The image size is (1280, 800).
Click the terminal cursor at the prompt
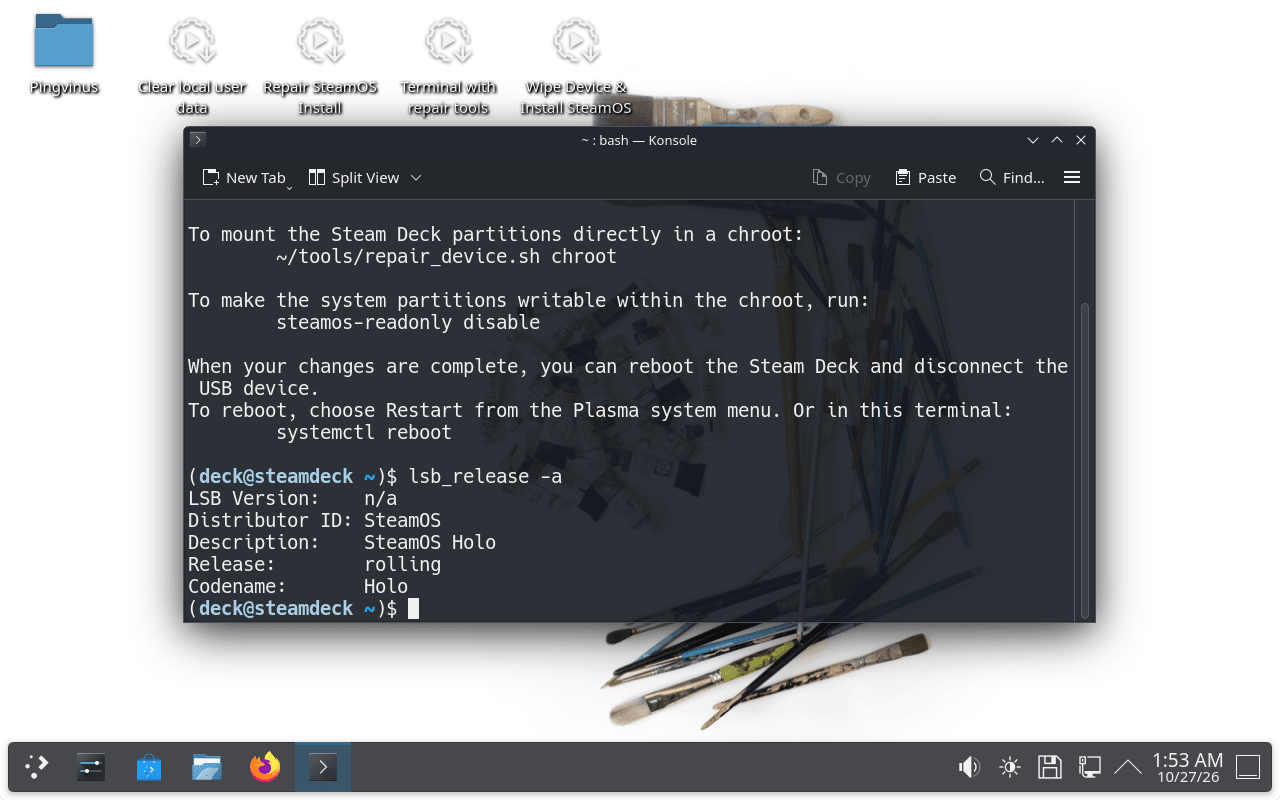pos(414,608)
